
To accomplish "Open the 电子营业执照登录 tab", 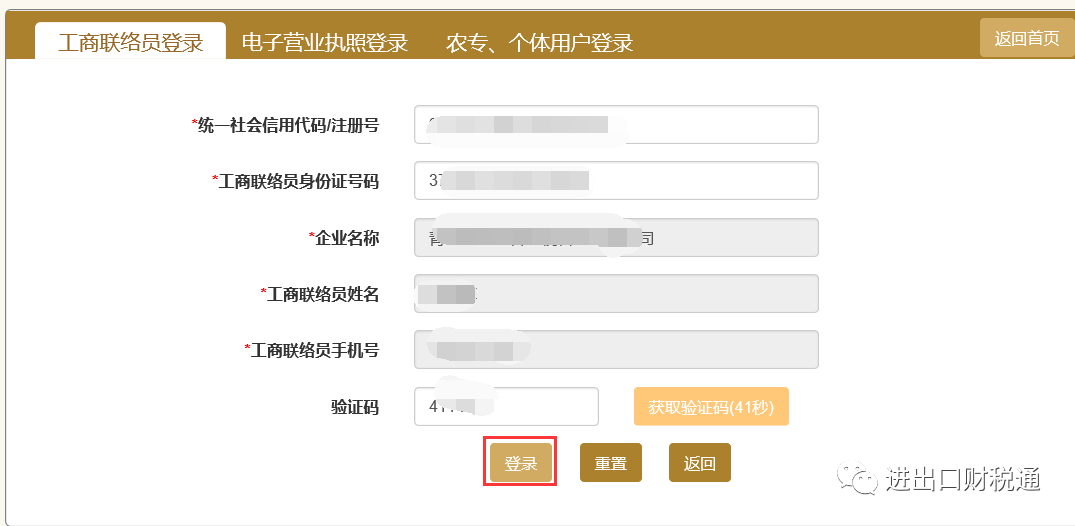I will [x=325, y=43].
